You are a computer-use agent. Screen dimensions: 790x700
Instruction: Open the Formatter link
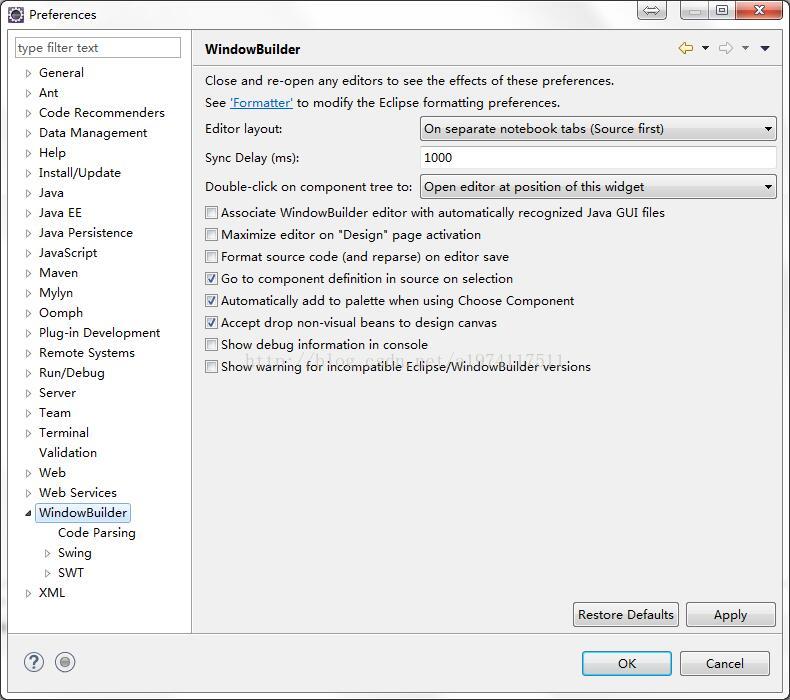pos(261,103)
